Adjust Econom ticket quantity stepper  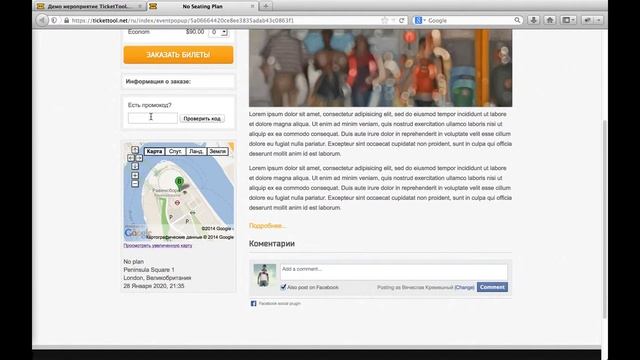pos(224,32)
